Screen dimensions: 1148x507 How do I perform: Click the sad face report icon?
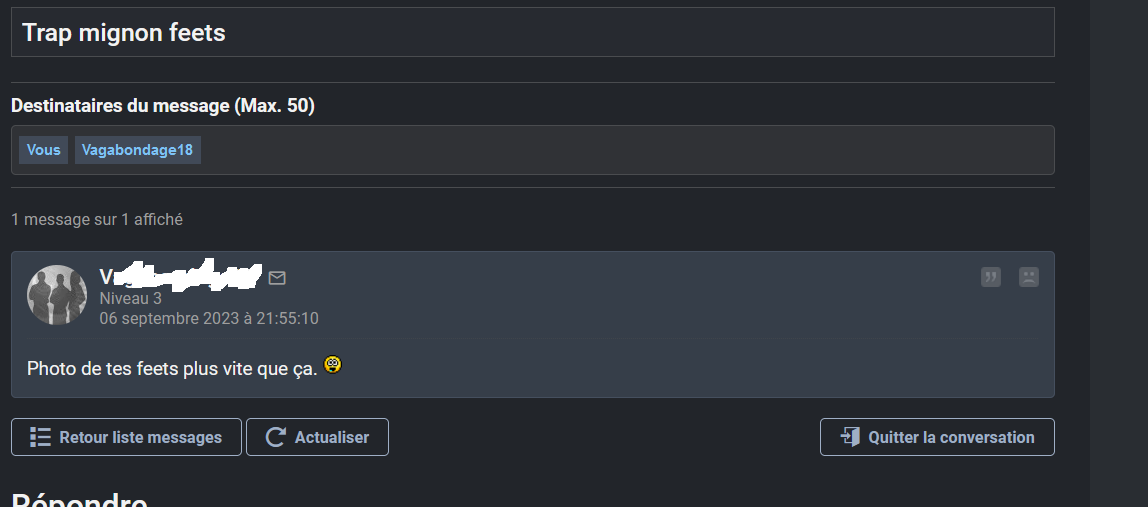[1028, 277]
